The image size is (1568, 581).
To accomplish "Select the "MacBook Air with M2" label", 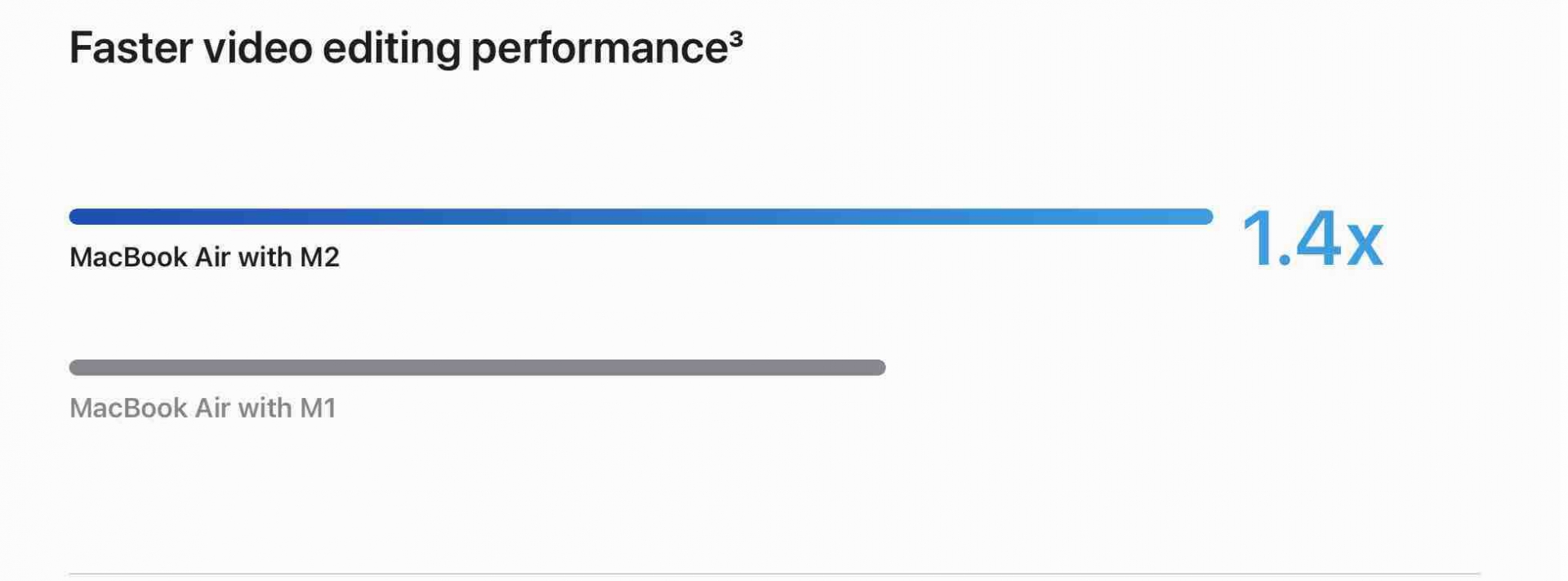I will [x=204, y=257].
